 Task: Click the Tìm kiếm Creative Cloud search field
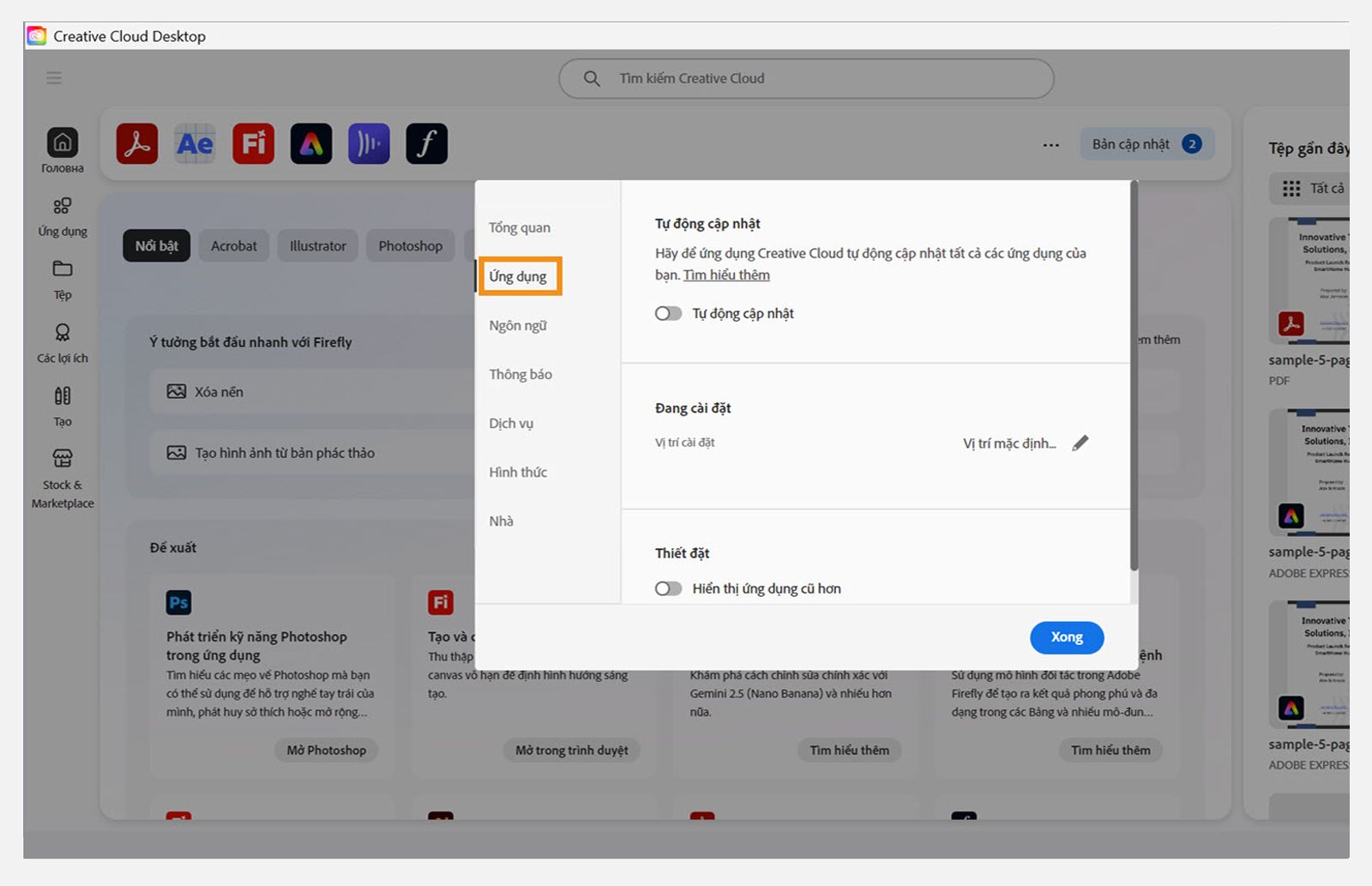coord(806,78)
